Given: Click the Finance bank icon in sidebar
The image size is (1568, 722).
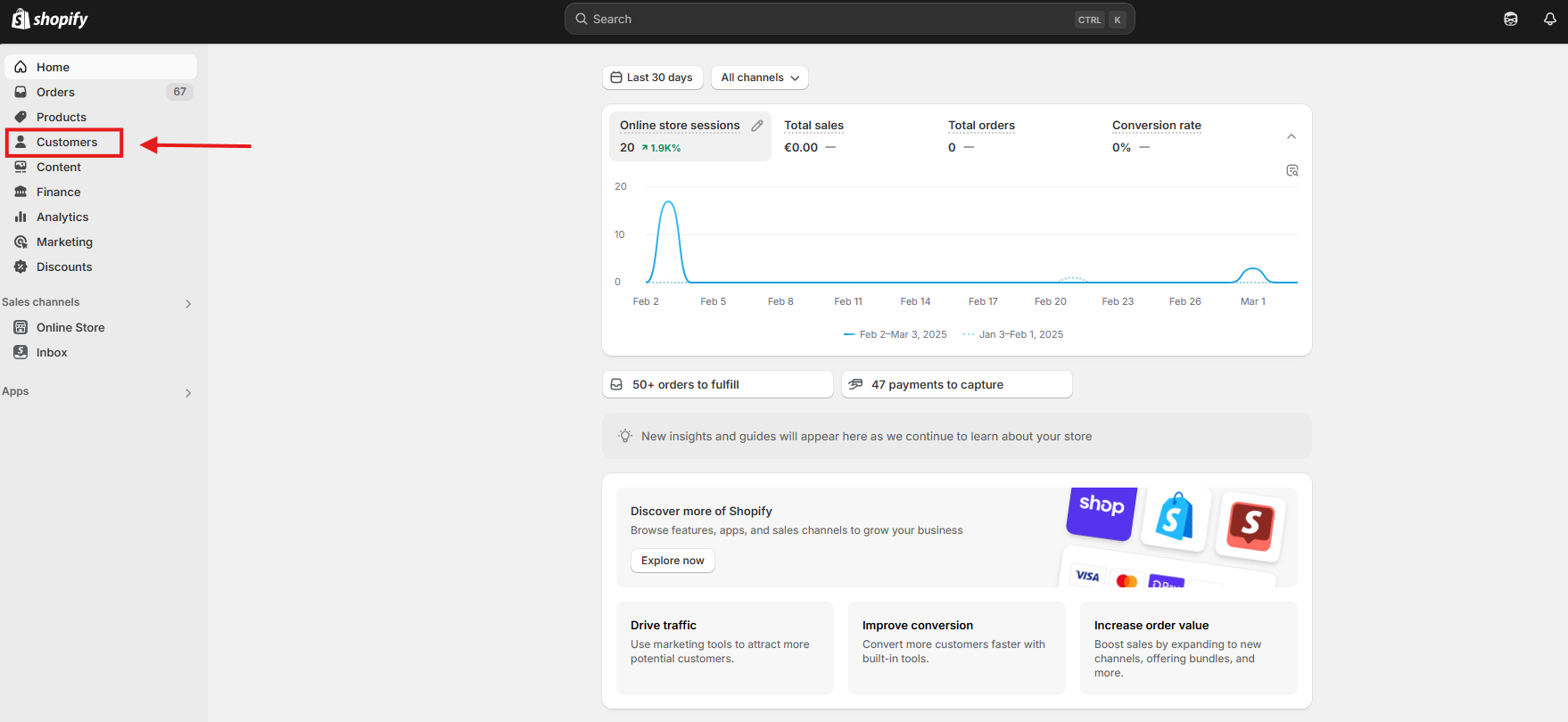Looking at the screenshot, I should point(21,192).
